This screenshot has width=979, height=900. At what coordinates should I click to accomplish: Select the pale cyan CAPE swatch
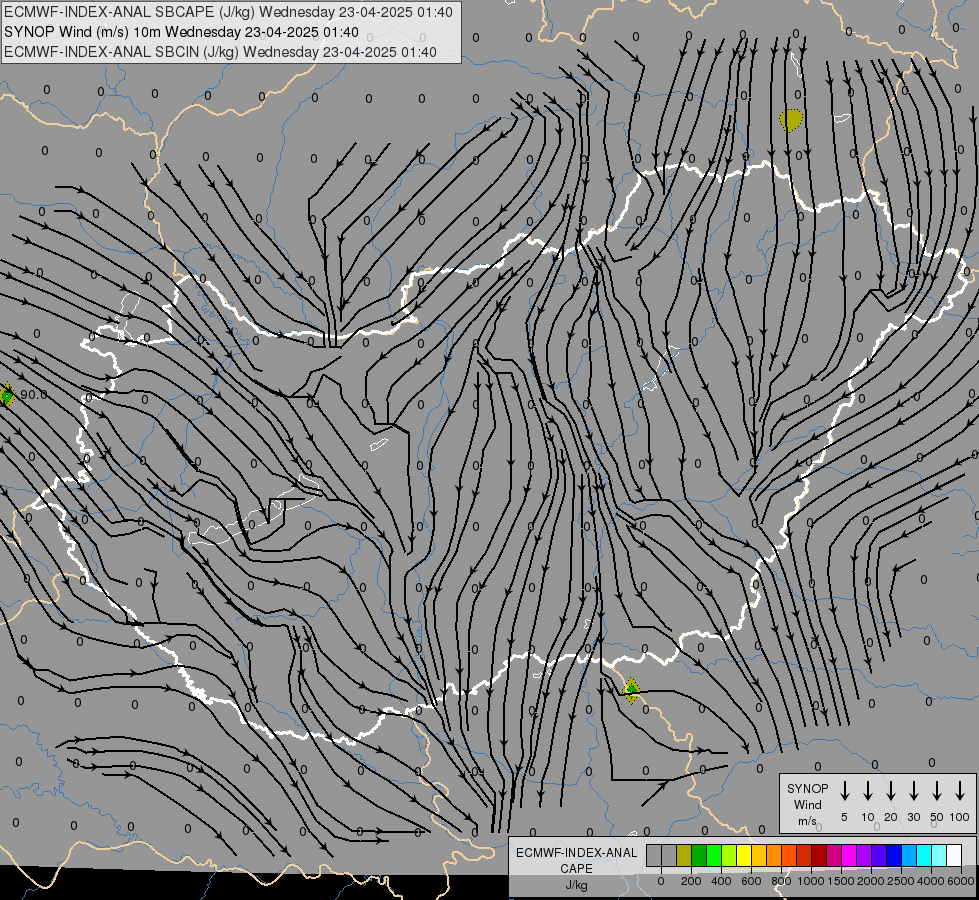(940, 855)
